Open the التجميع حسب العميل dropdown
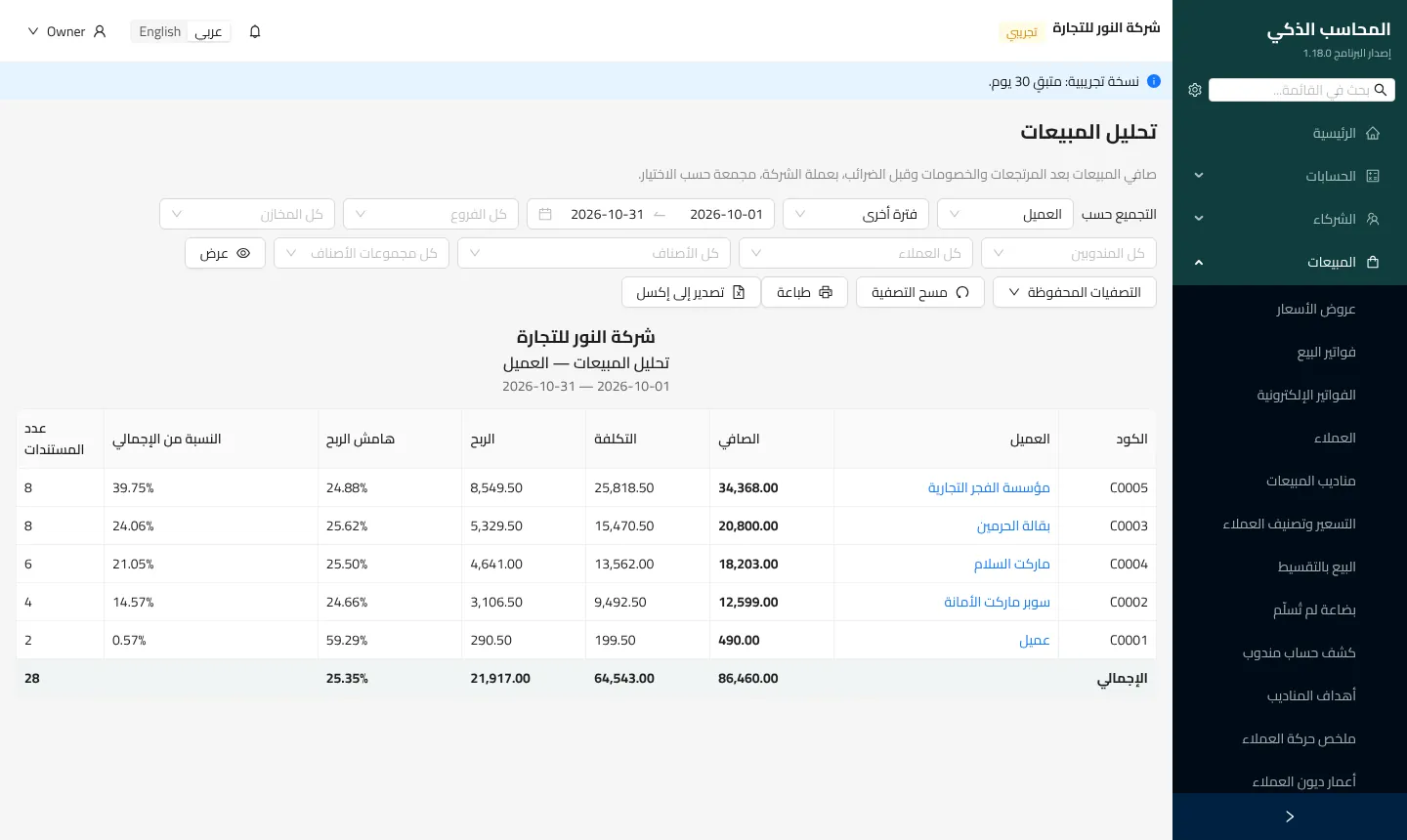1407x840 pixels. point(1005,214)
